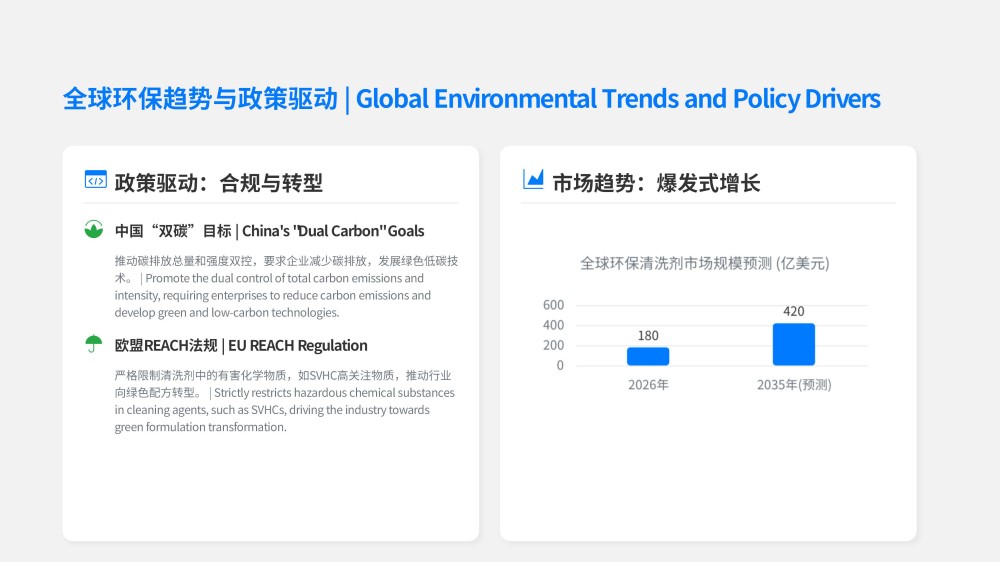
Task: Select the China's Dual Carbon Goals subheading
Action: click(x=269, y=231)
